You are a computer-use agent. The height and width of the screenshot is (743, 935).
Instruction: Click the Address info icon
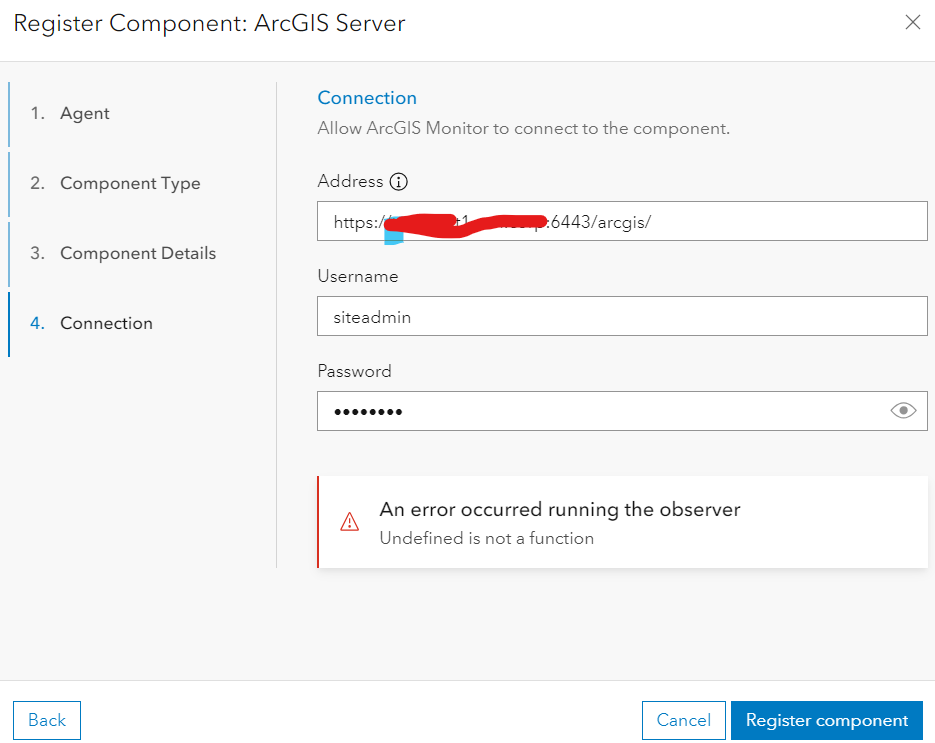coord(398,181)
